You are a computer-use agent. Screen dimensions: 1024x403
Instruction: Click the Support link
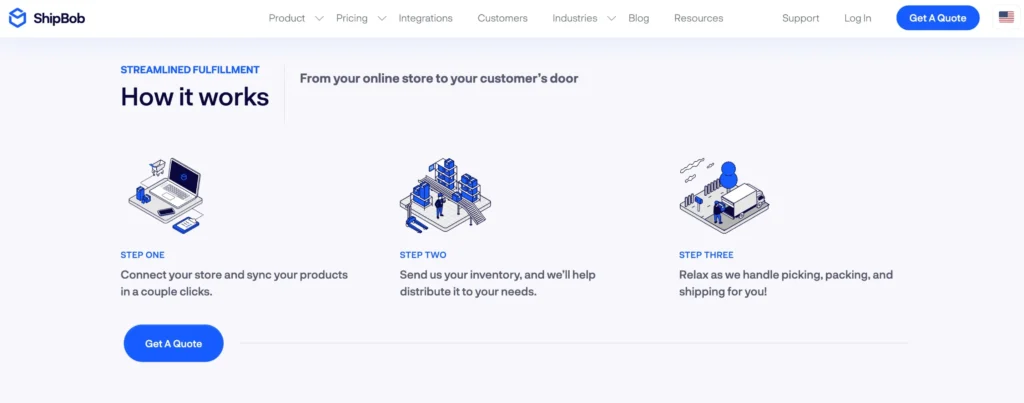tap(800, 18)
